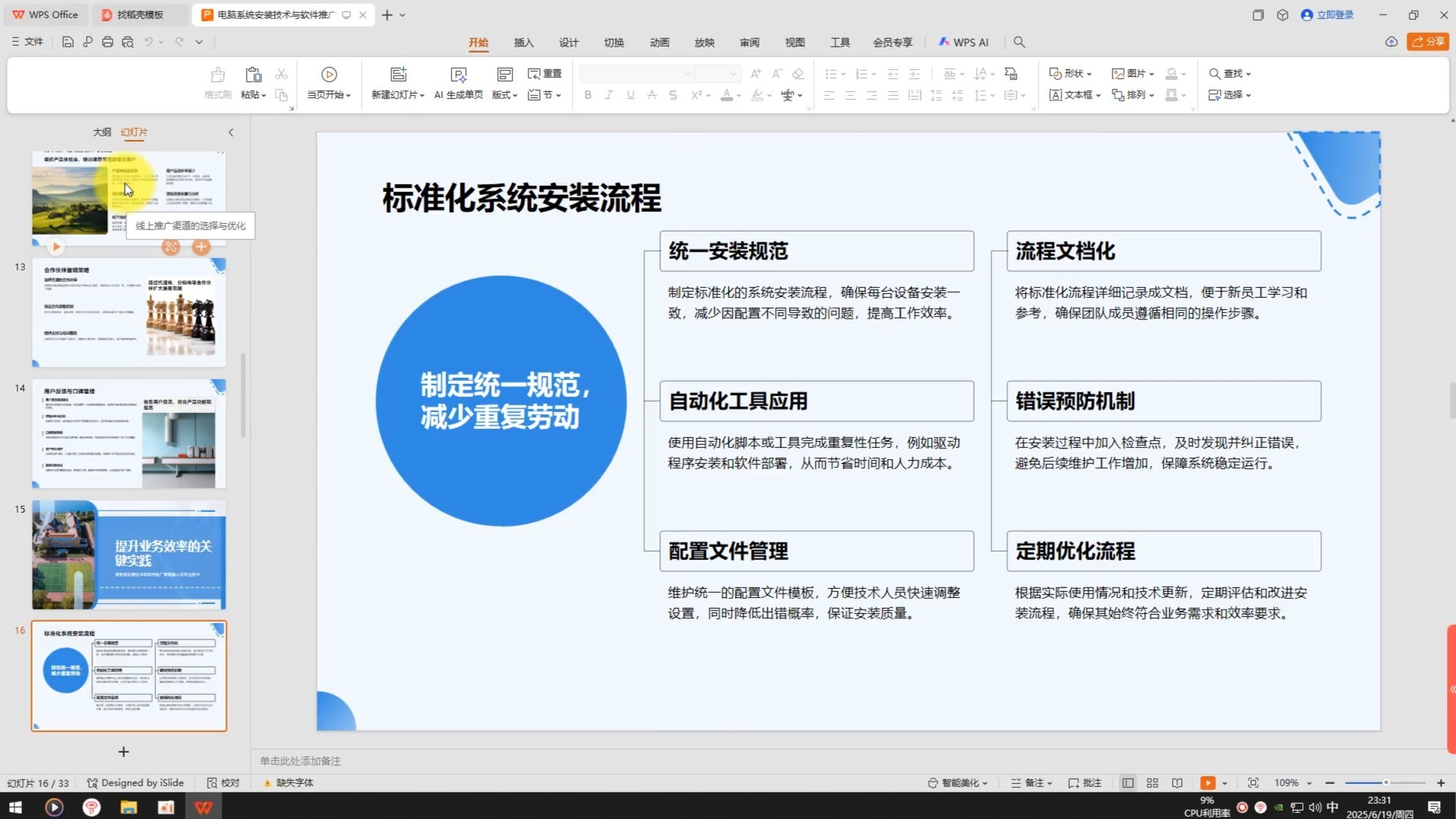The image size is (1456, 819).
Task: Open the 查找 find dropdown
Action: [1230, 74]
